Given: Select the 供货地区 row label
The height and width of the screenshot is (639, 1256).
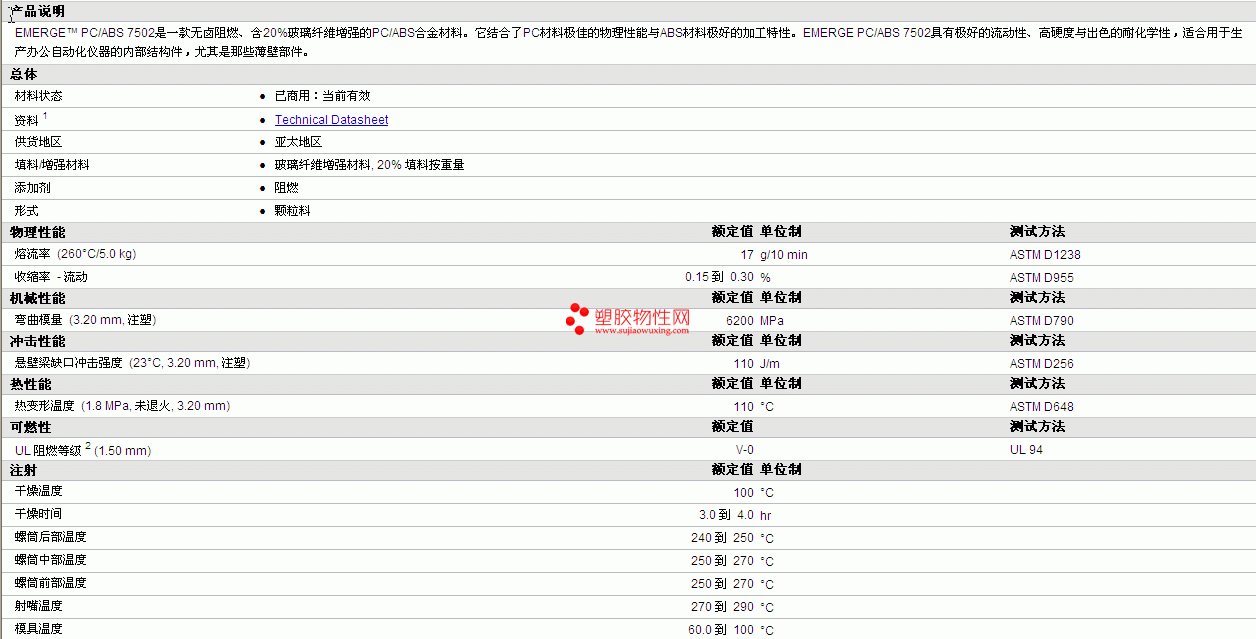Looking at the screenshot, I should (38, 142).
